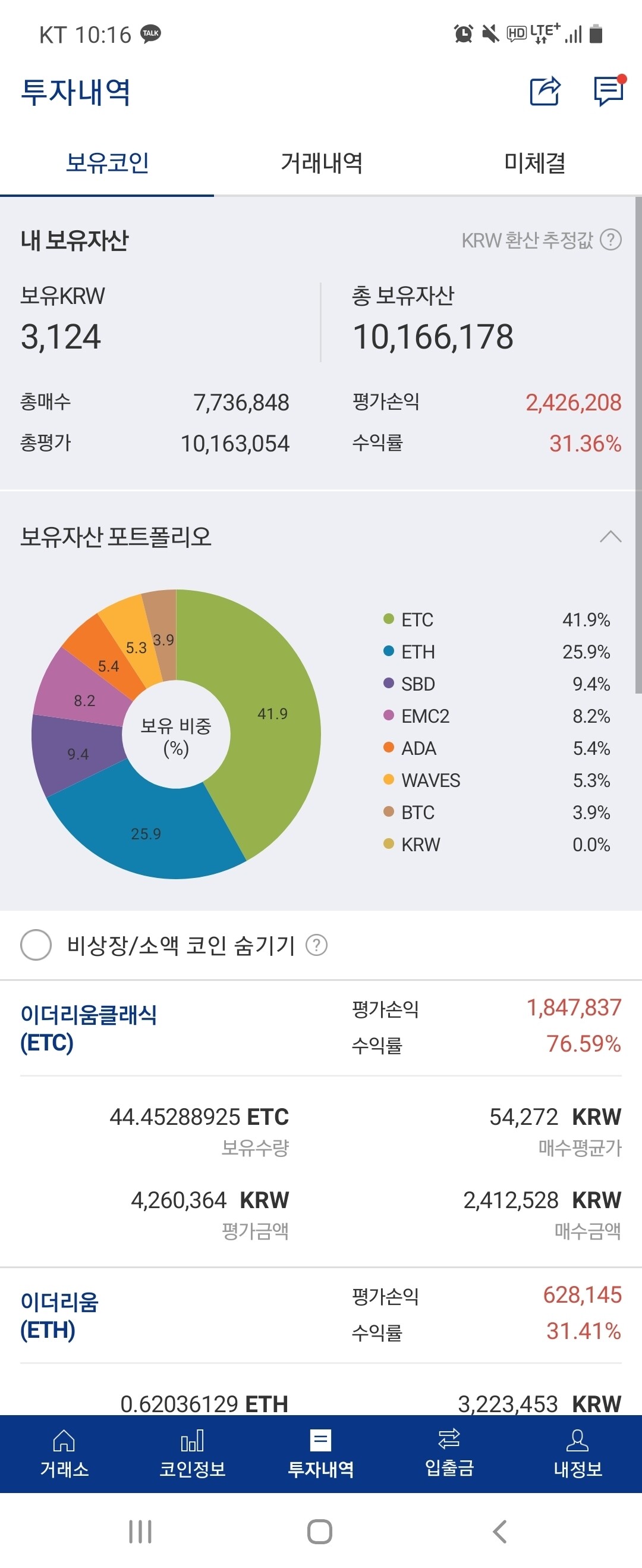
Task: Open chat notifications via speech bubble icon
Action: (x=608, y=91)
